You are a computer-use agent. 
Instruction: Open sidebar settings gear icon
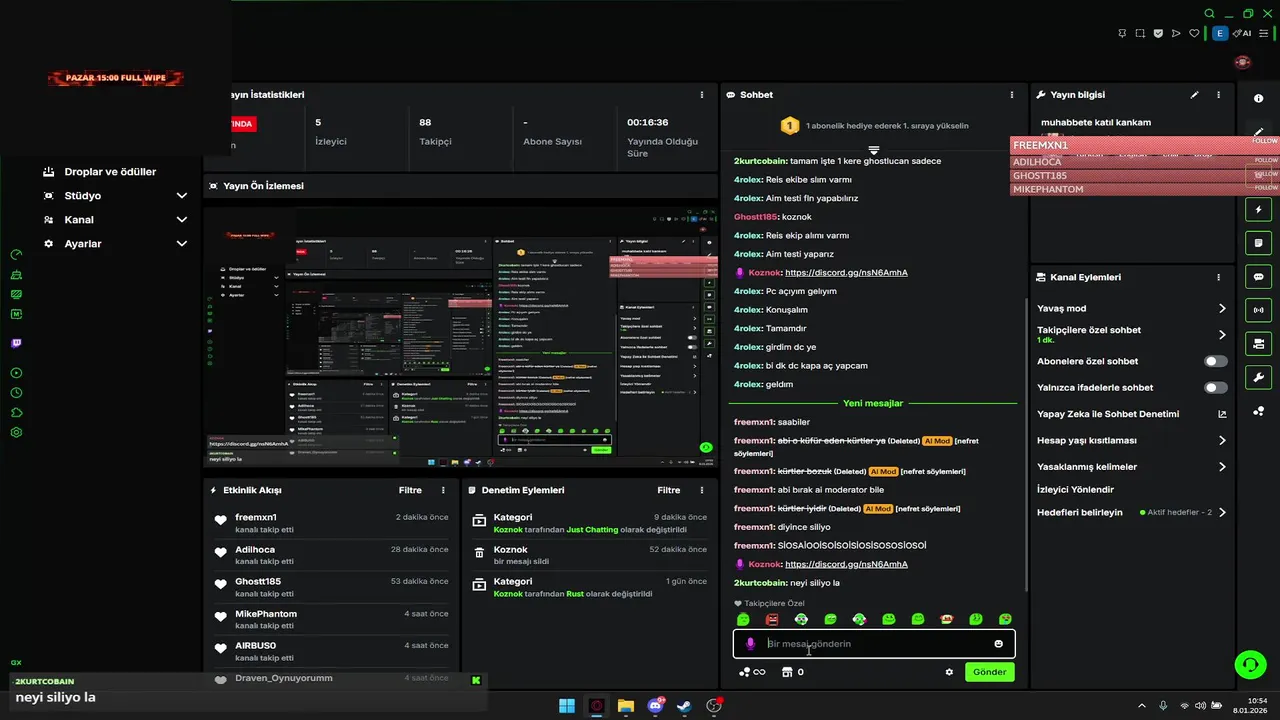pos(16,433)
